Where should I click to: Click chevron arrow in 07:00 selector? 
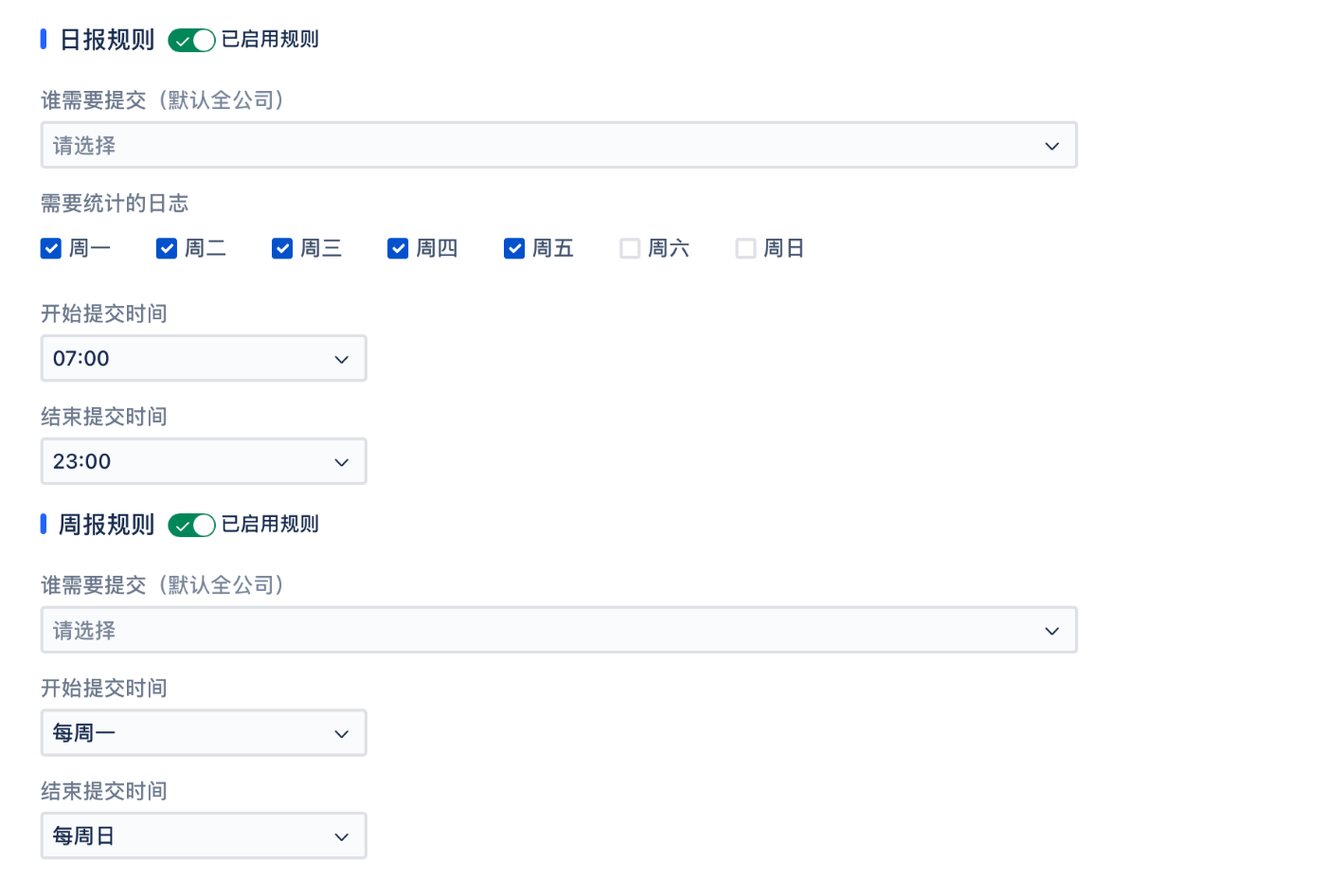click(x=342, y=359)
